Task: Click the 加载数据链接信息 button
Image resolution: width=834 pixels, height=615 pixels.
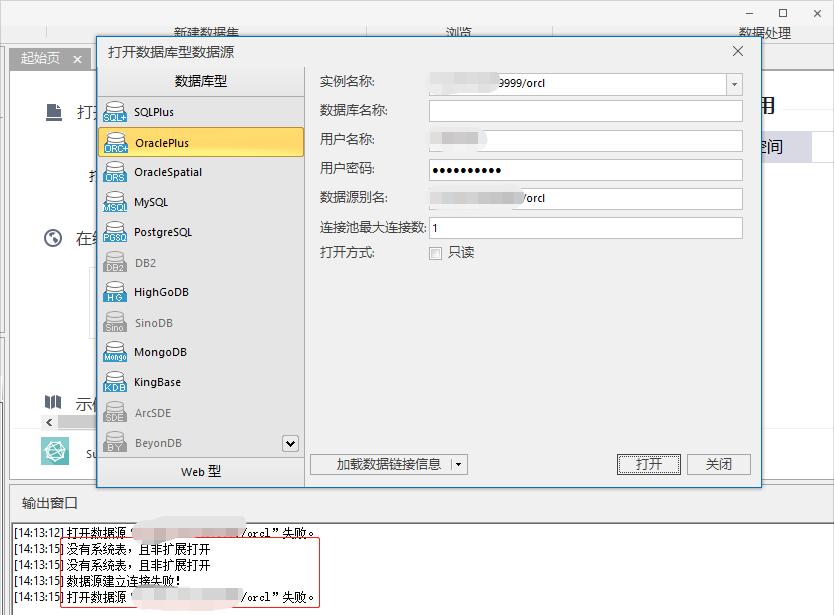Action: pyautogui.click(x=388, y=464)
